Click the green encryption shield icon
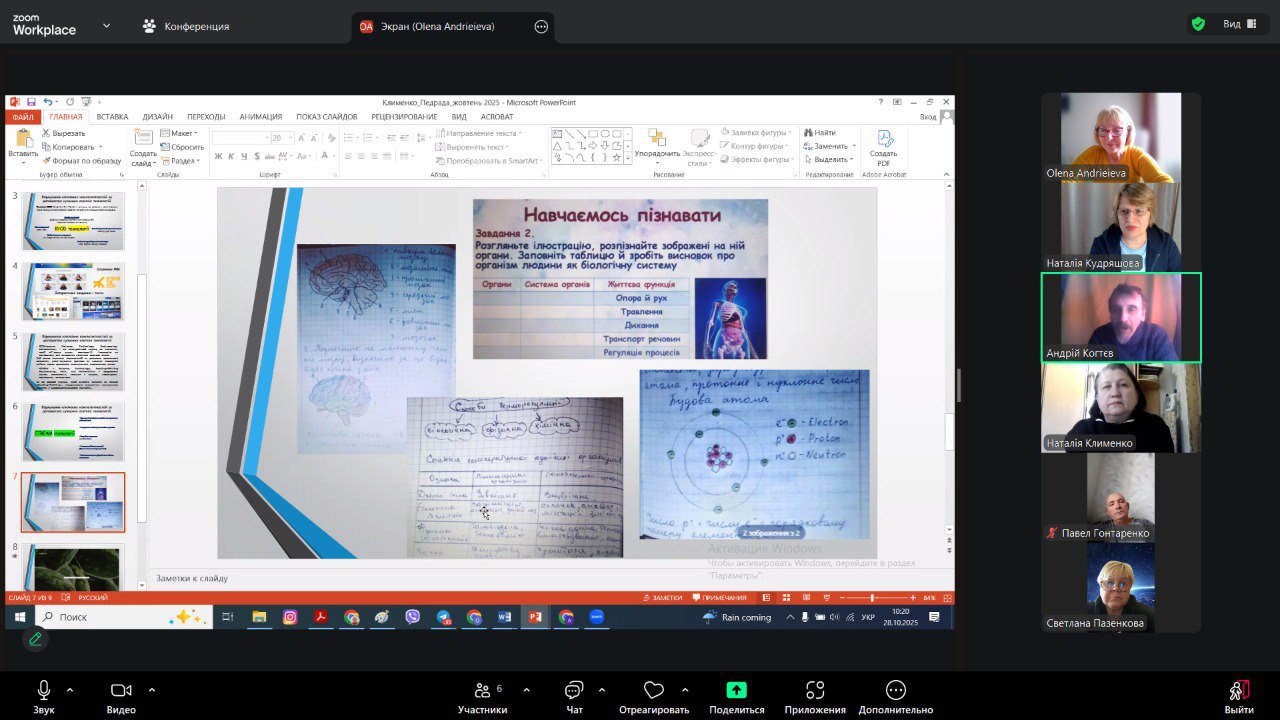 1198,24
